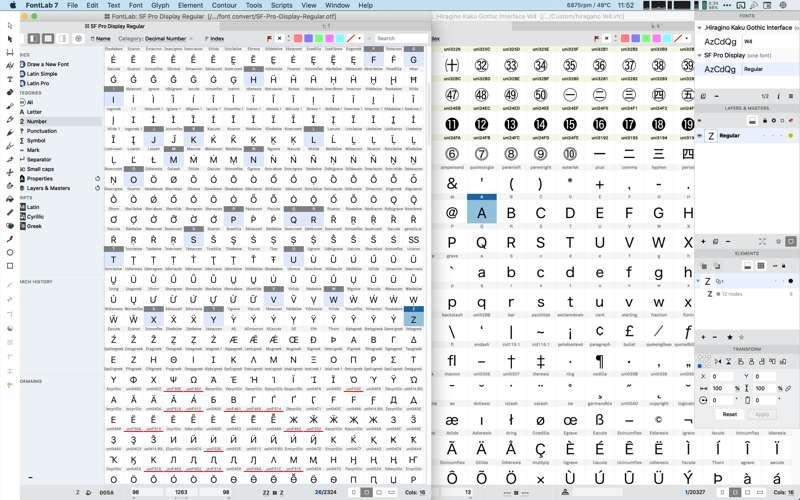Select the Ellipse tool

(10, 253)
